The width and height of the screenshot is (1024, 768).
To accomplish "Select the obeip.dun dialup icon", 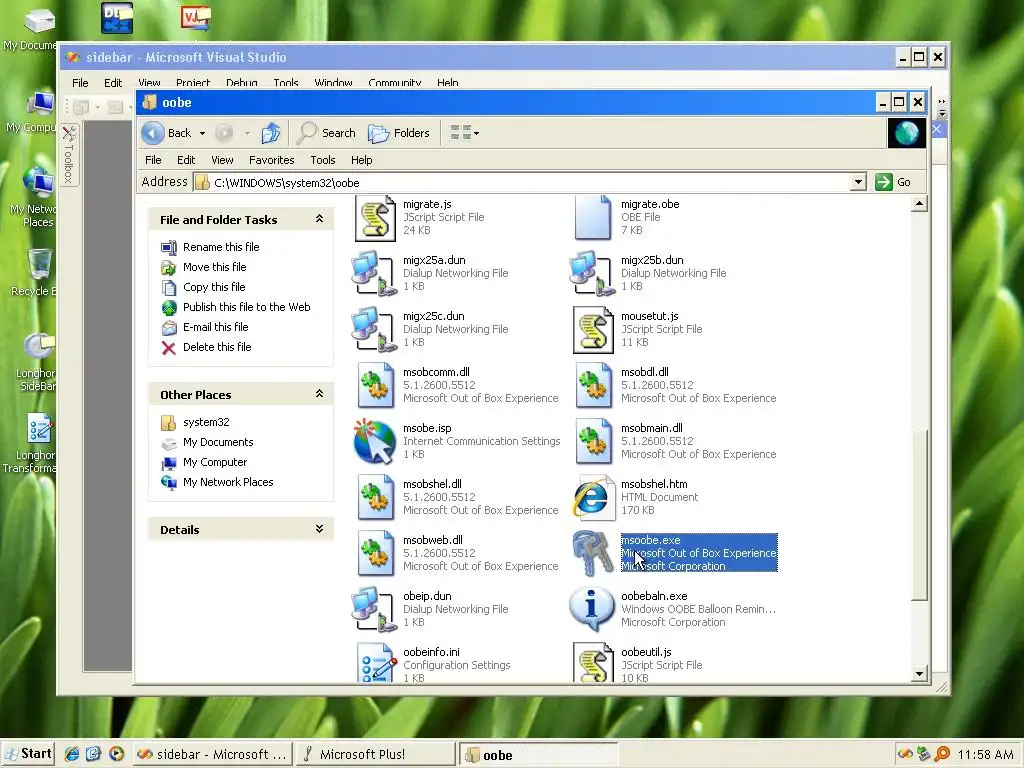I will (375, 610).
